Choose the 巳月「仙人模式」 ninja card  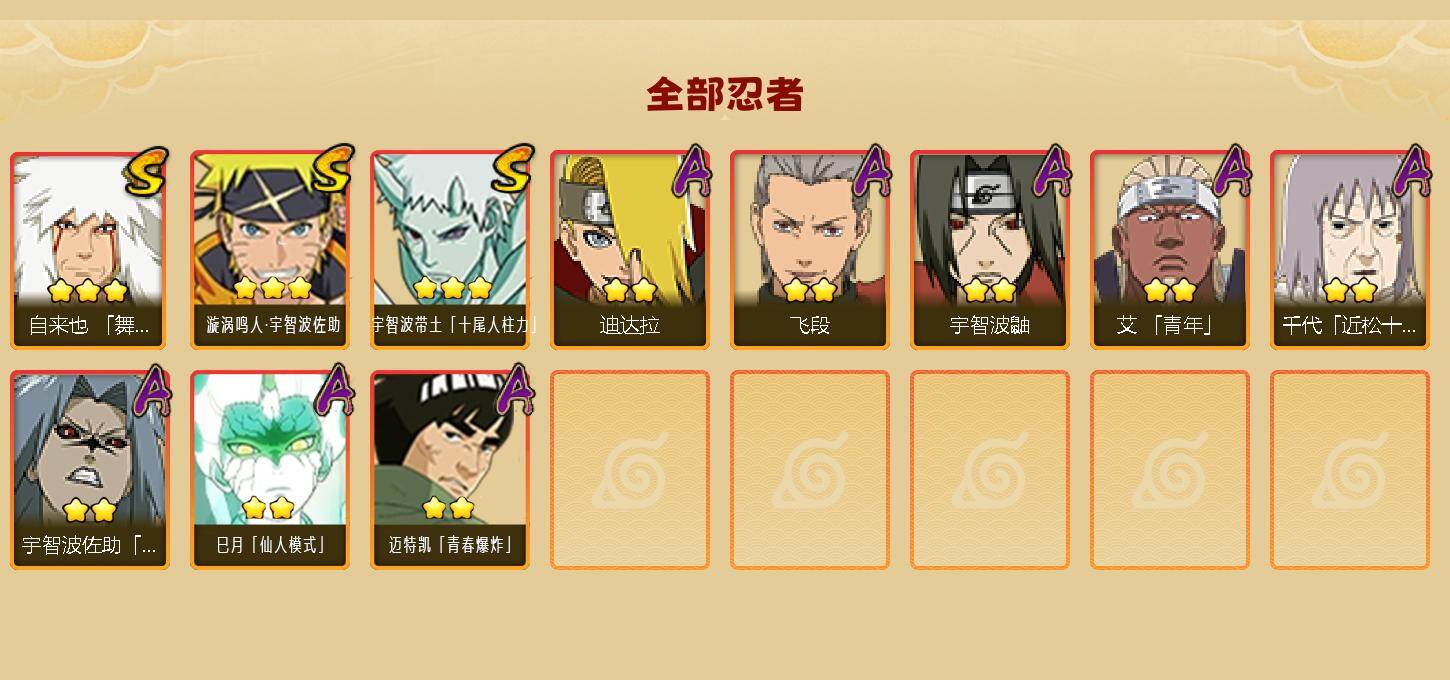[x=270, y=470]
